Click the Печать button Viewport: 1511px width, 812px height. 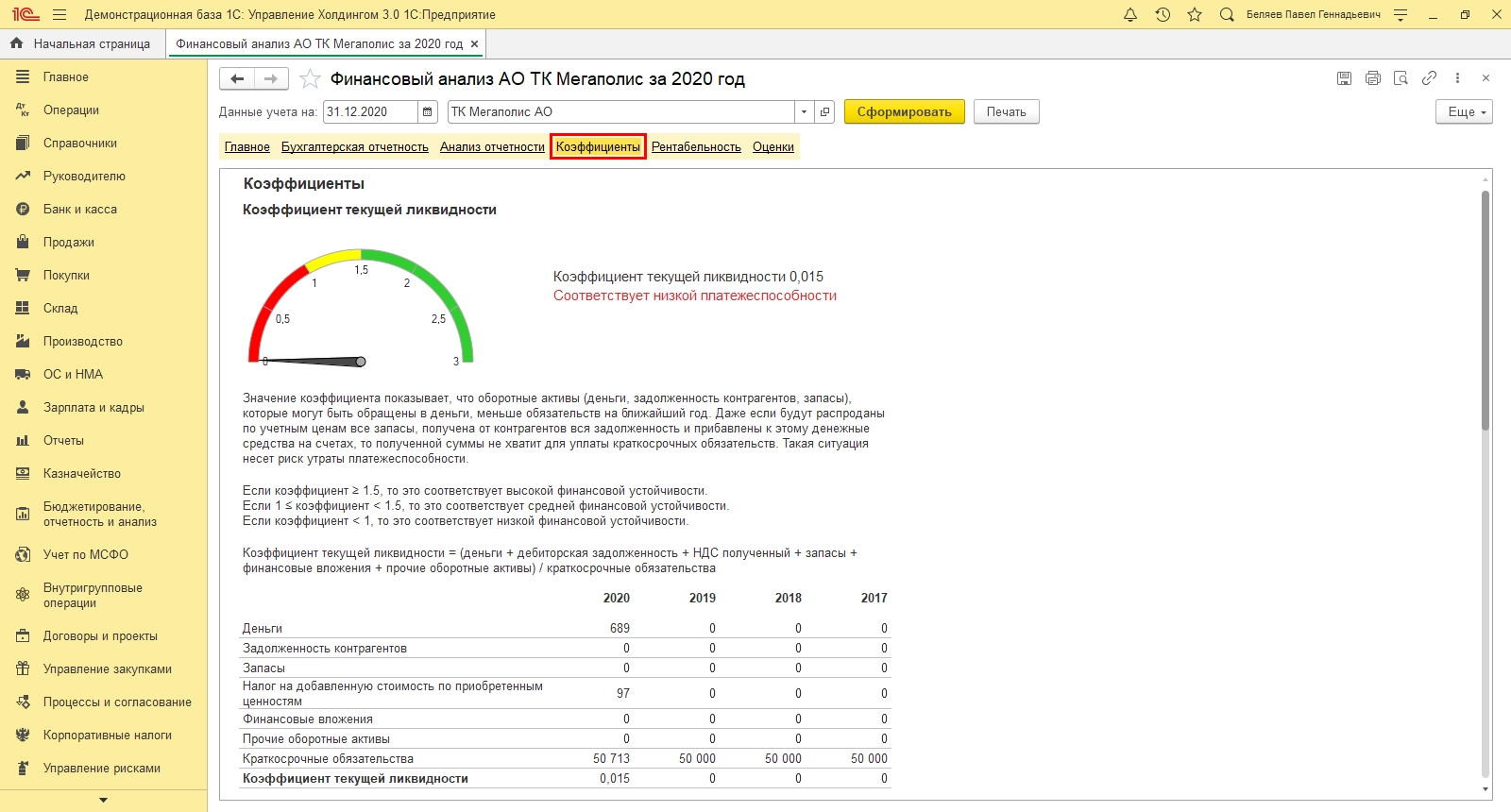point(1007,112)
